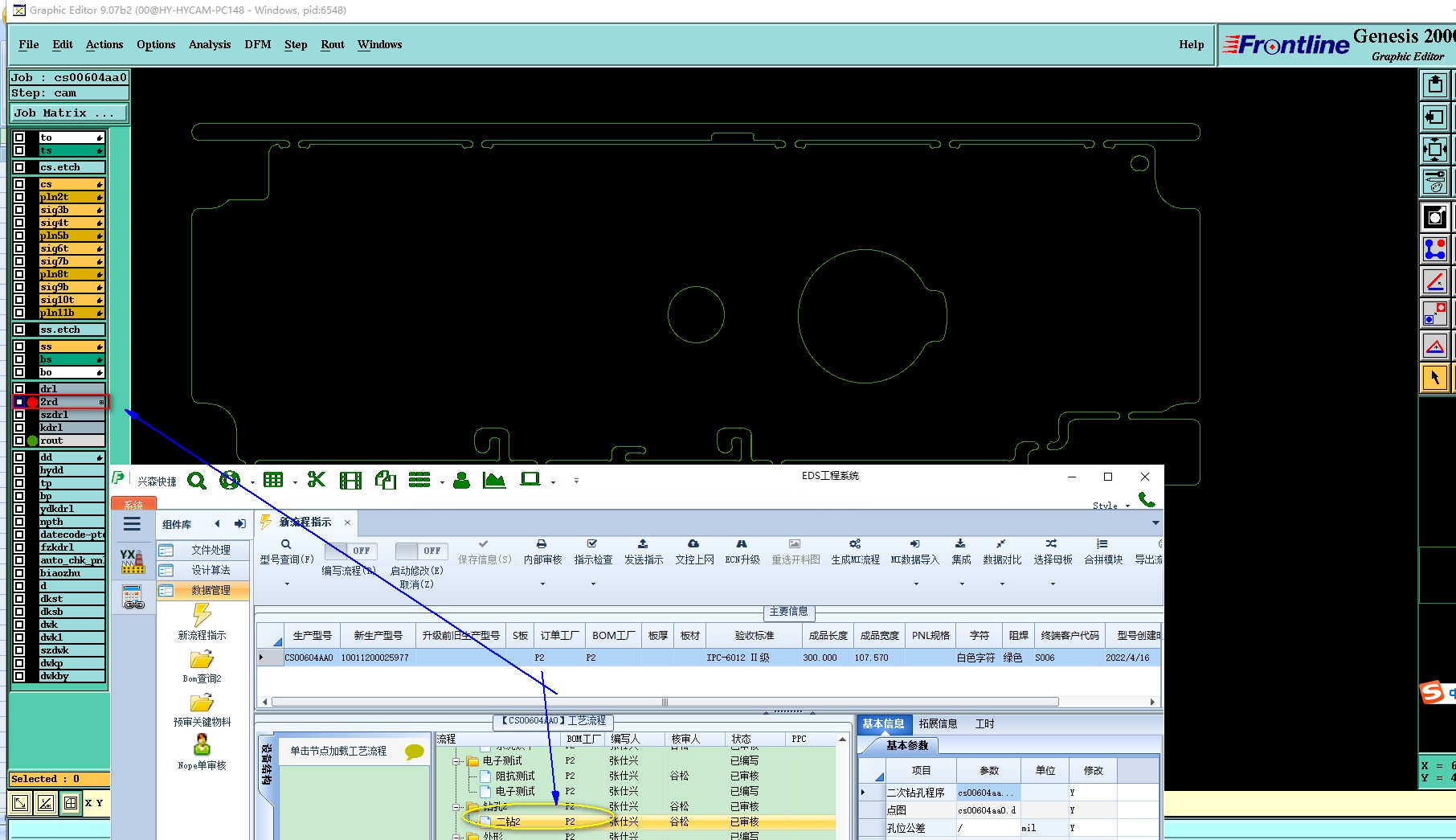Viewport: 1456px width, 840px height.
Task: Open 文件处理 in the component library
Action: 203,550
